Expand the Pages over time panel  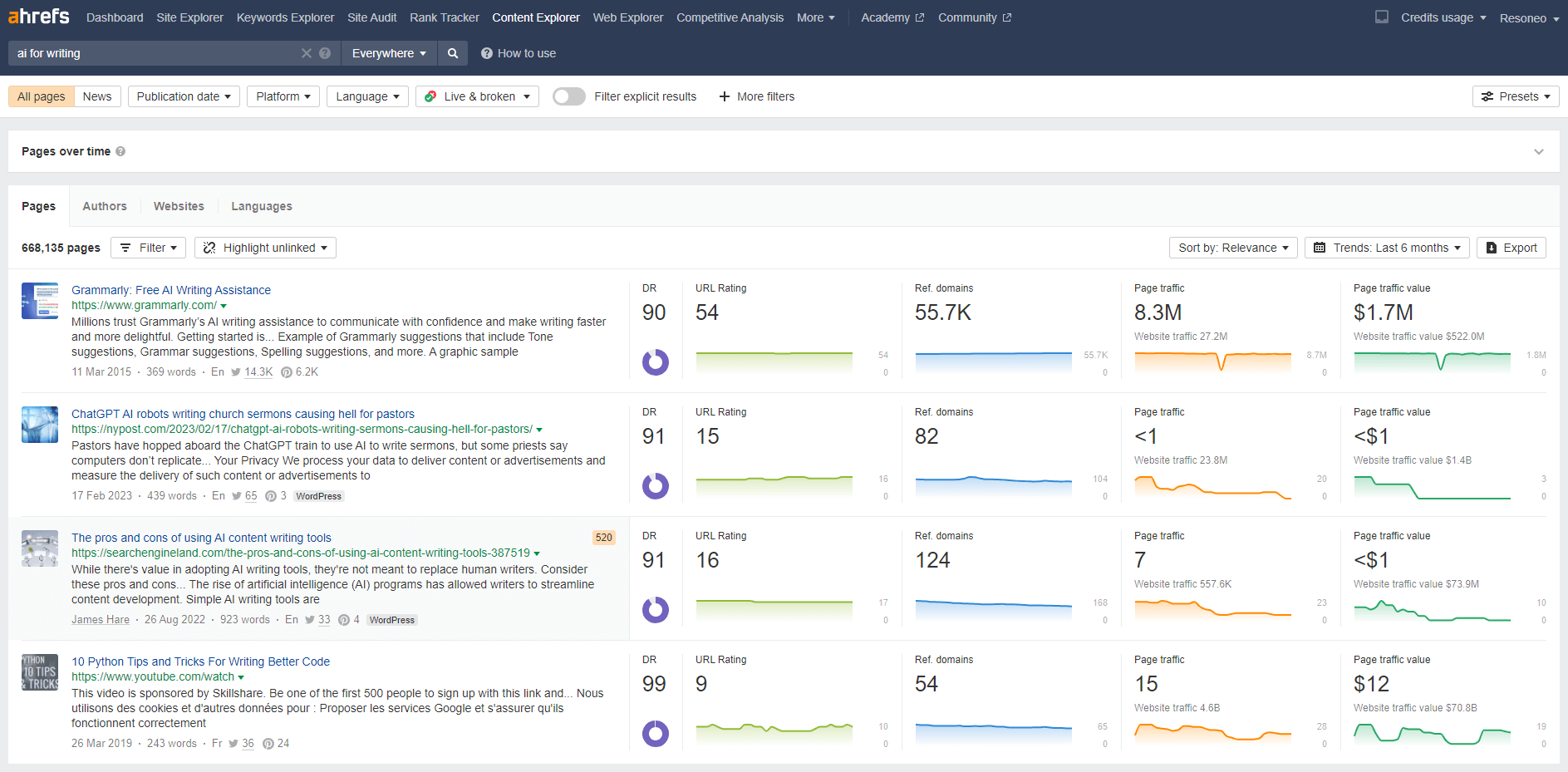1538,151
